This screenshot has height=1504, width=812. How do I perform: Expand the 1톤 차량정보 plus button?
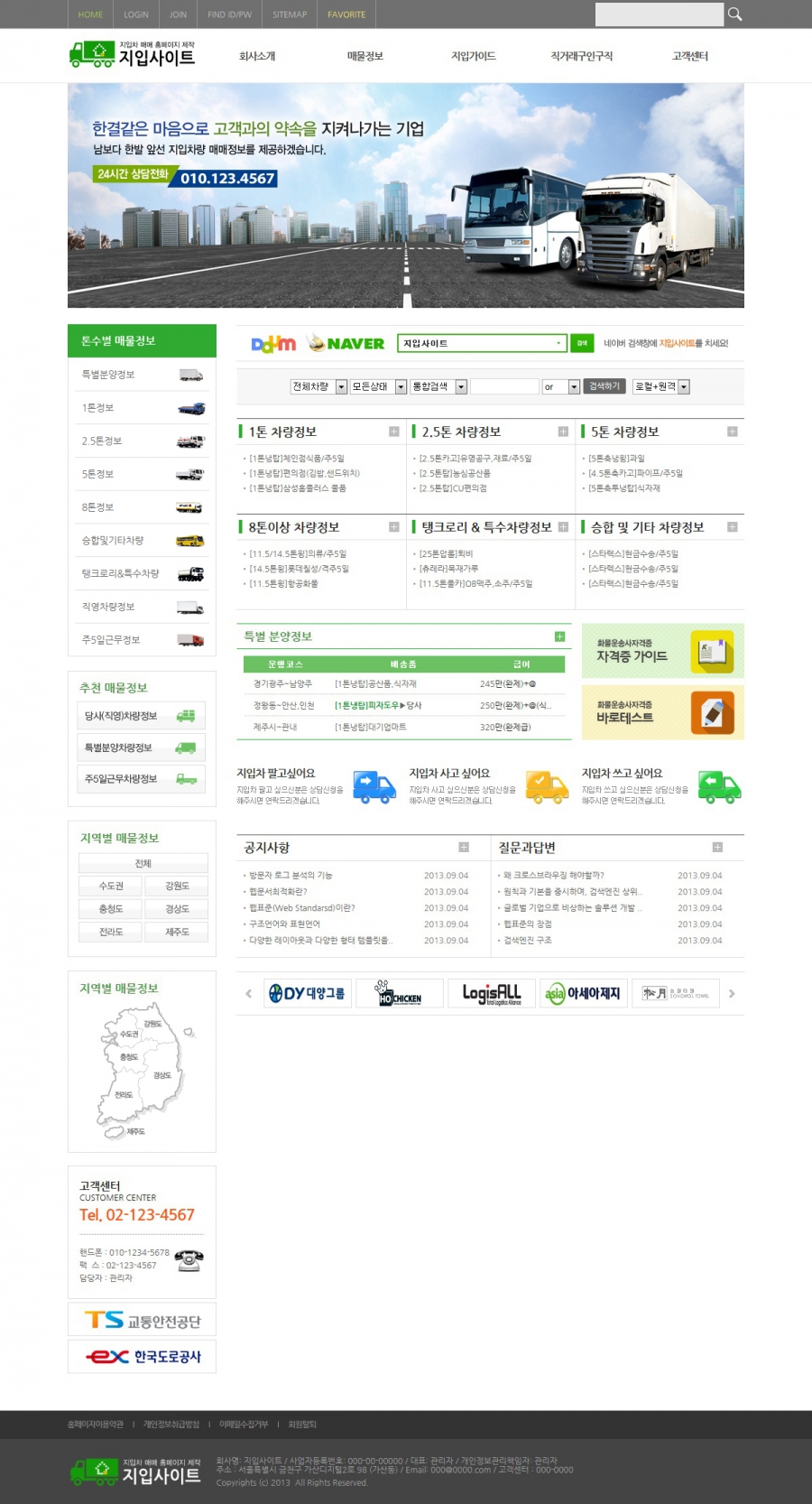[x=393, y=432]
